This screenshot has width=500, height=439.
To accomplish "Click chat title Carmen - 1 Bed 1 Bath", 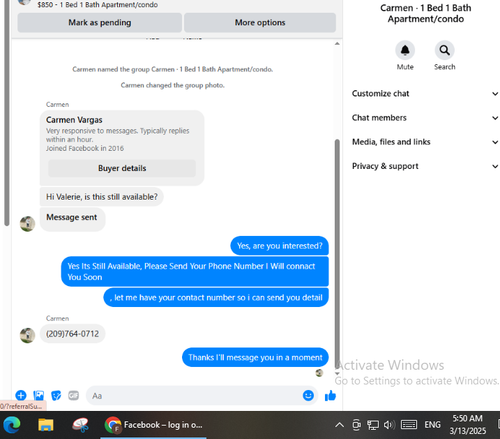I will tap(426, 13).
